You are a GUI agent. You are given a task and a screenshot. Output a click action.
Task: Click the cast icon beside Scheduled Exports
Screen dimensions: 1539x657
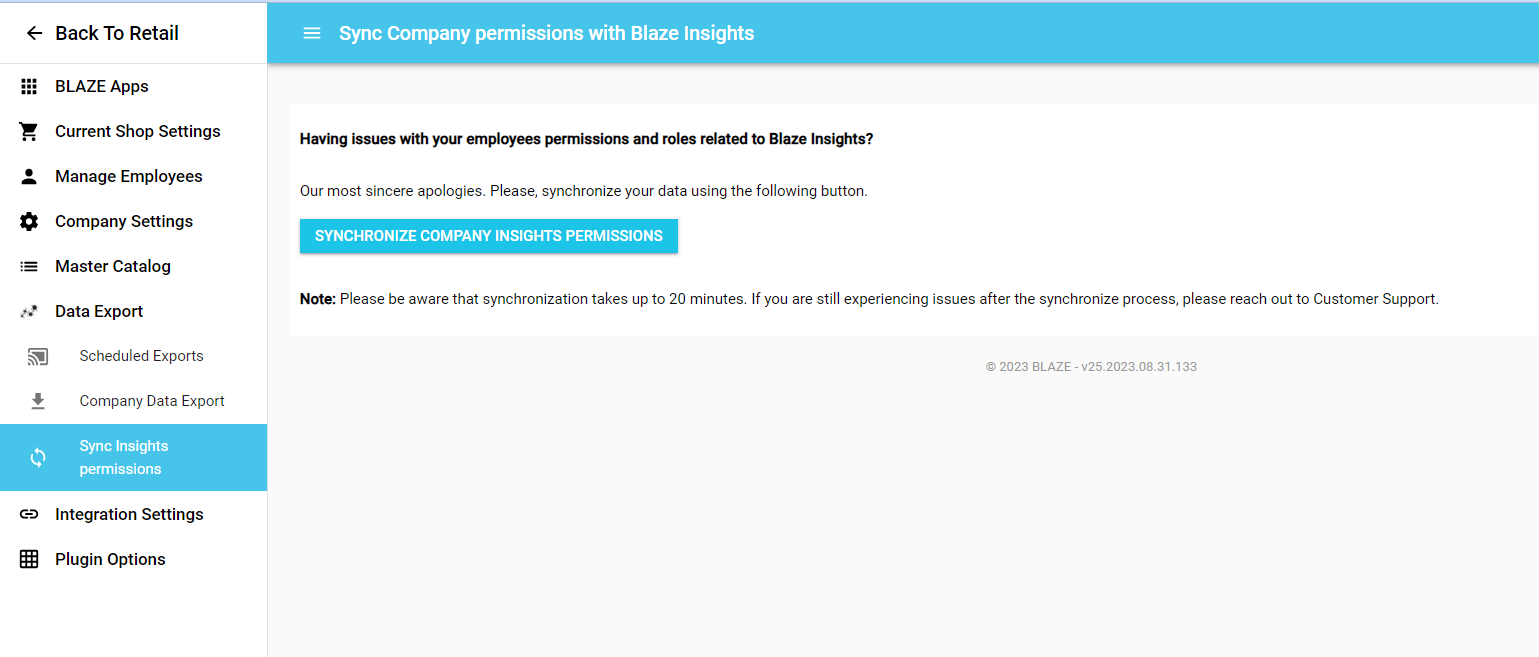(38, 356)
